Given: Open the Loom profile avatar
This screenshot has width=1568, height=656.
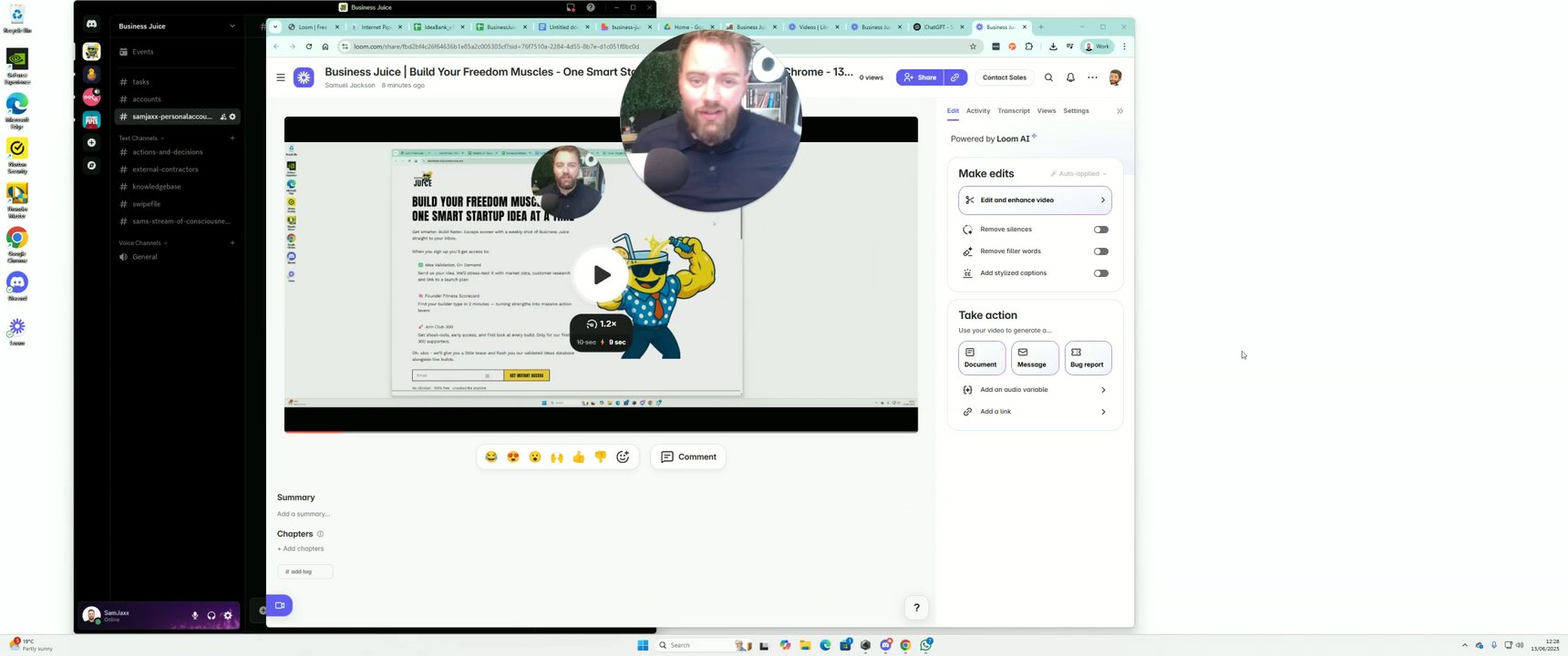Looking at the screenshot, I should tap(1115, 77).
